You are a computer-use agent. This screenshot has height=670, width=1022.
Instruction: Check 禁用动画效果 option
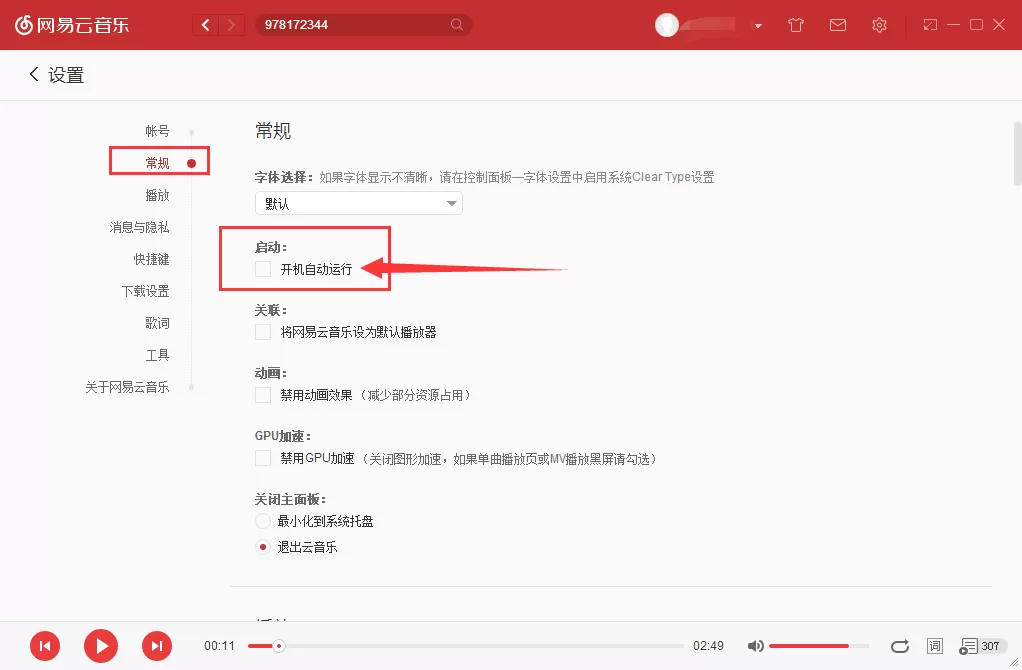click(263, 395)
